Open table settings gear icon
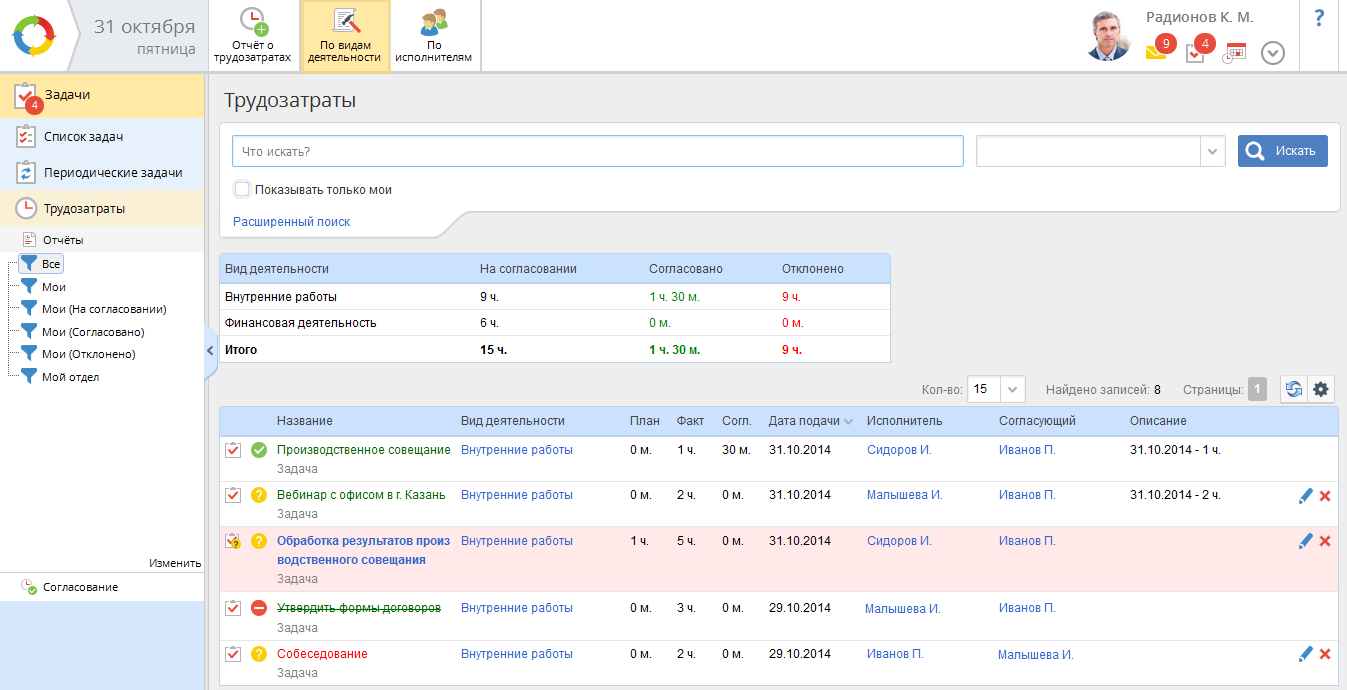 point(1321,389)
